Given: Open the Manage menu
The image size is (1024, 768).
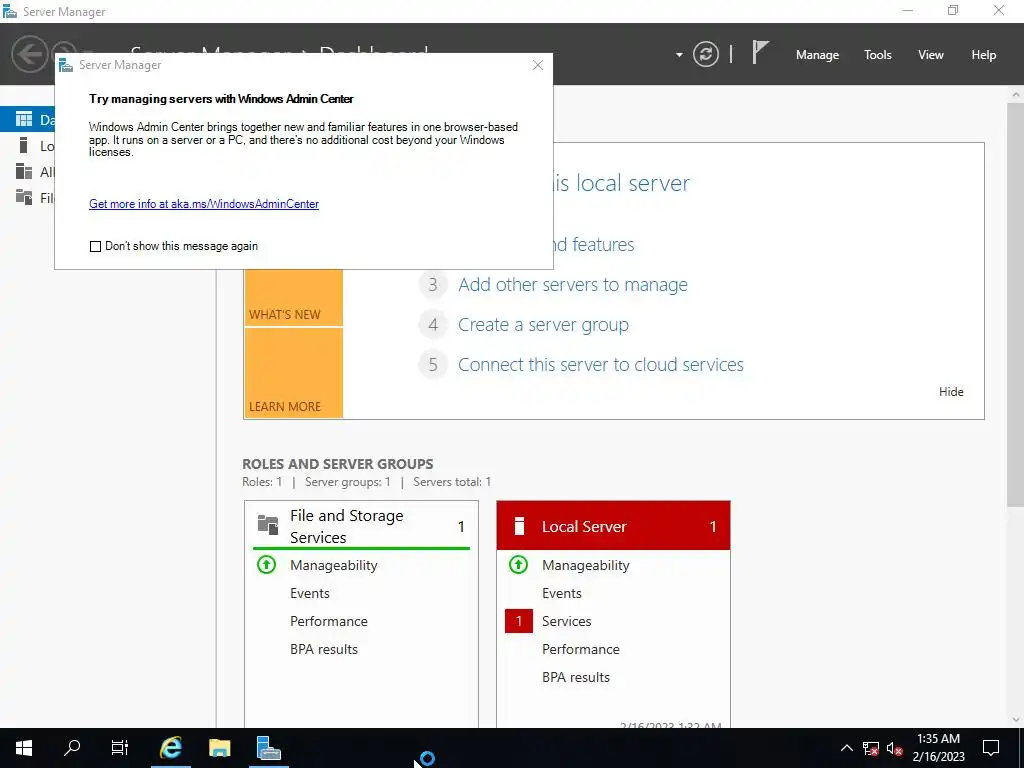Looking at the screenshot, I should pyautogui.click(x=817, y=55).
